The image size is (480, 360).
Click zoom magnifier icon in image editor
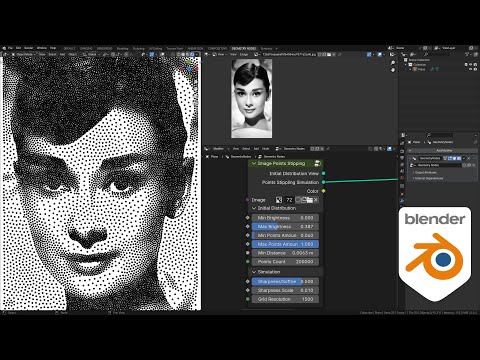click(393, 63)
